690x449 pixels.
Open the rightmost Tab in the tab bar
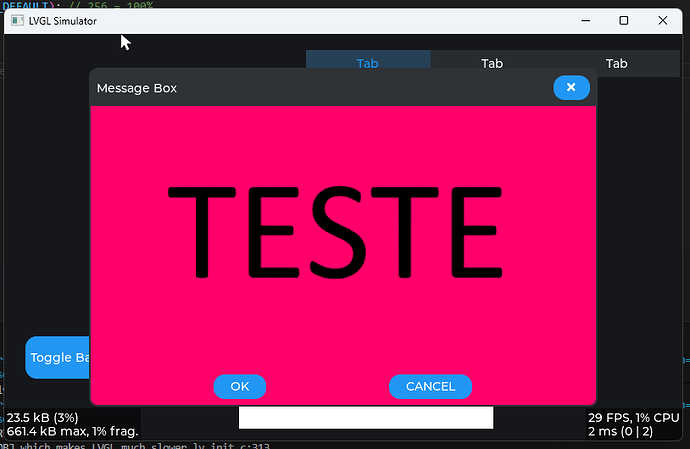617,64
